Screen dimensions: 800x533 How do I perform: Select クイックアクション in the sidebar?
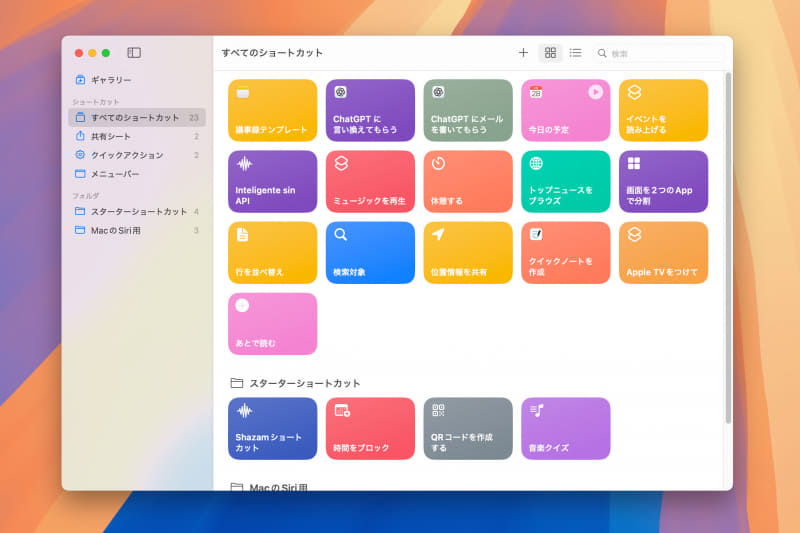coord(137,155)
